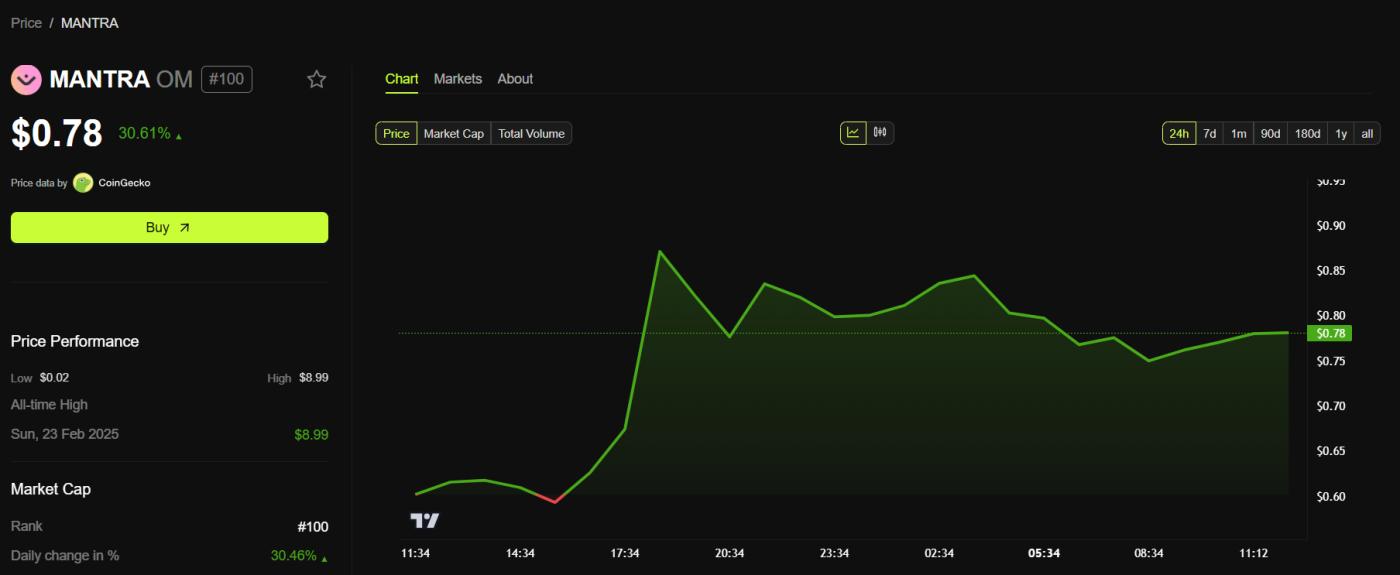Switch to candlestick chart view icon
The width and height of the screenshot is (1400, 575).
pos(880,133)
